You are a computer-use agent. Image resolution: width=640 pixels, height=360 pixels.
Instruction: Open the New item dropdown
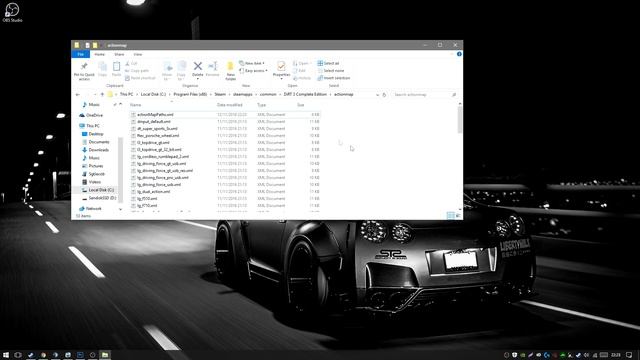[x=251, y=63]
